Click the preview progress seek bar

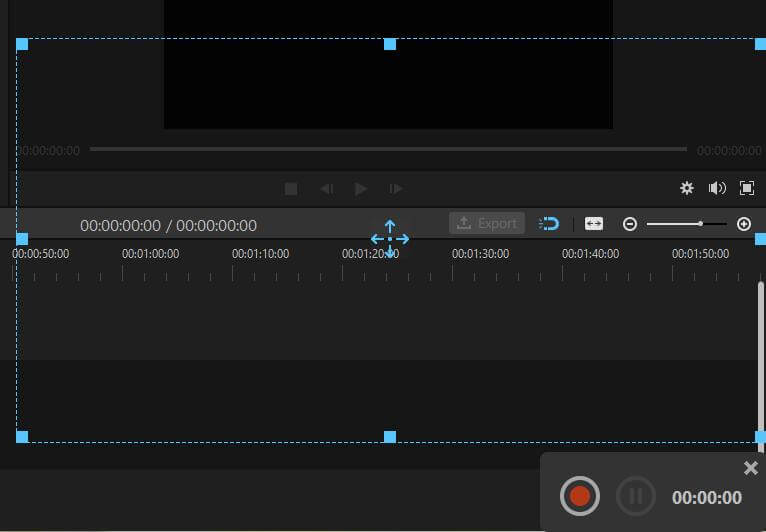[x=388, y=149]
